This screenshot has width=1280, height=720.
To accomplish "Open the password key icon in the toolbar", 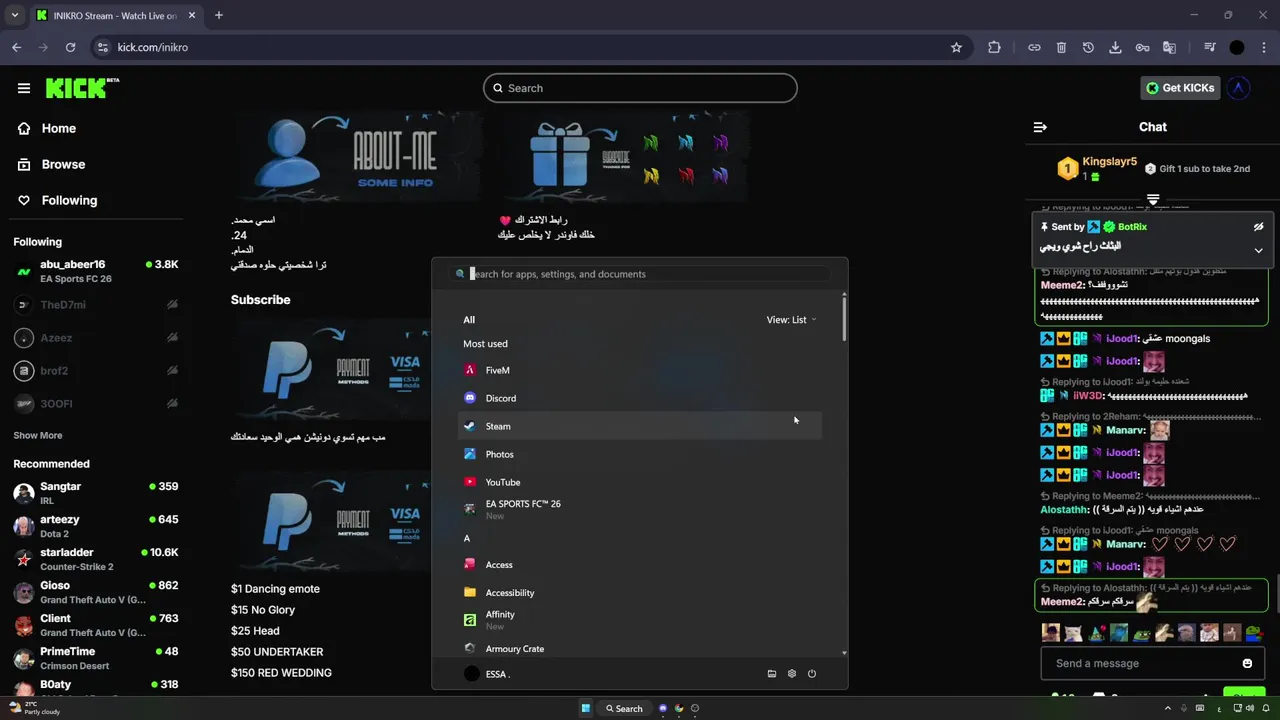I will 1142,47.
